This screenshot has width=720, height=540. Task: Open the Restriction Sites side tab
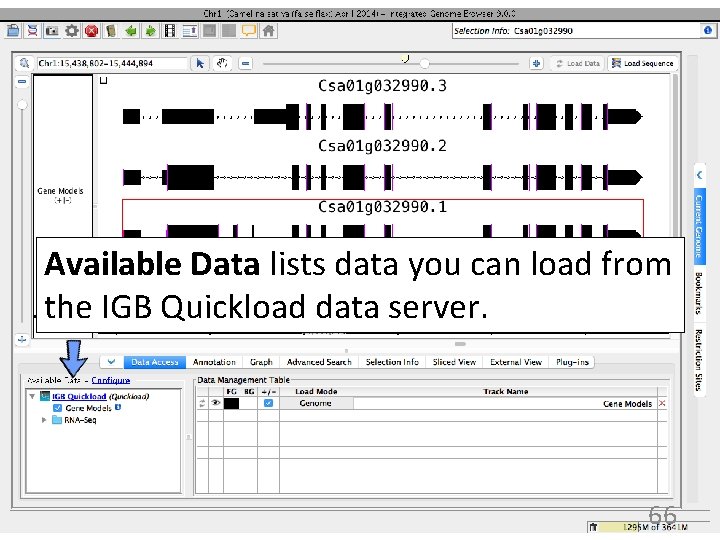pyautogui.click(x=699, y=360)
